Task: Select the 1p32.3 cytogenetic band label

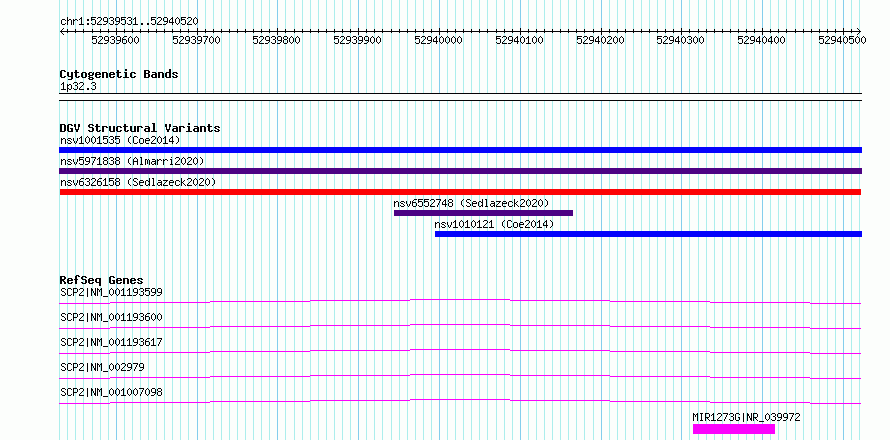Action: click(78, 87)
